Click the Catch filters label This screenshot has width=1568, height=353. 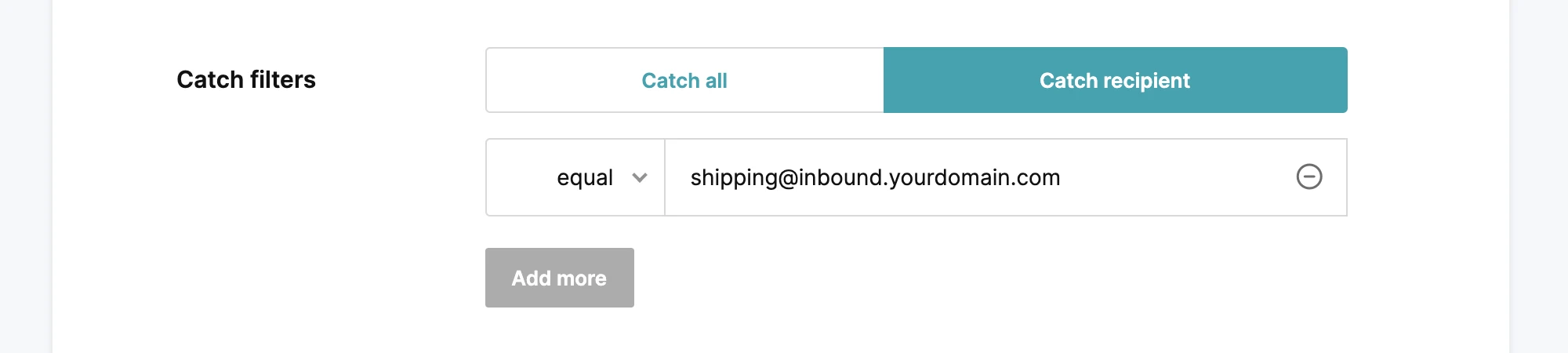click(x=246, y=79)
